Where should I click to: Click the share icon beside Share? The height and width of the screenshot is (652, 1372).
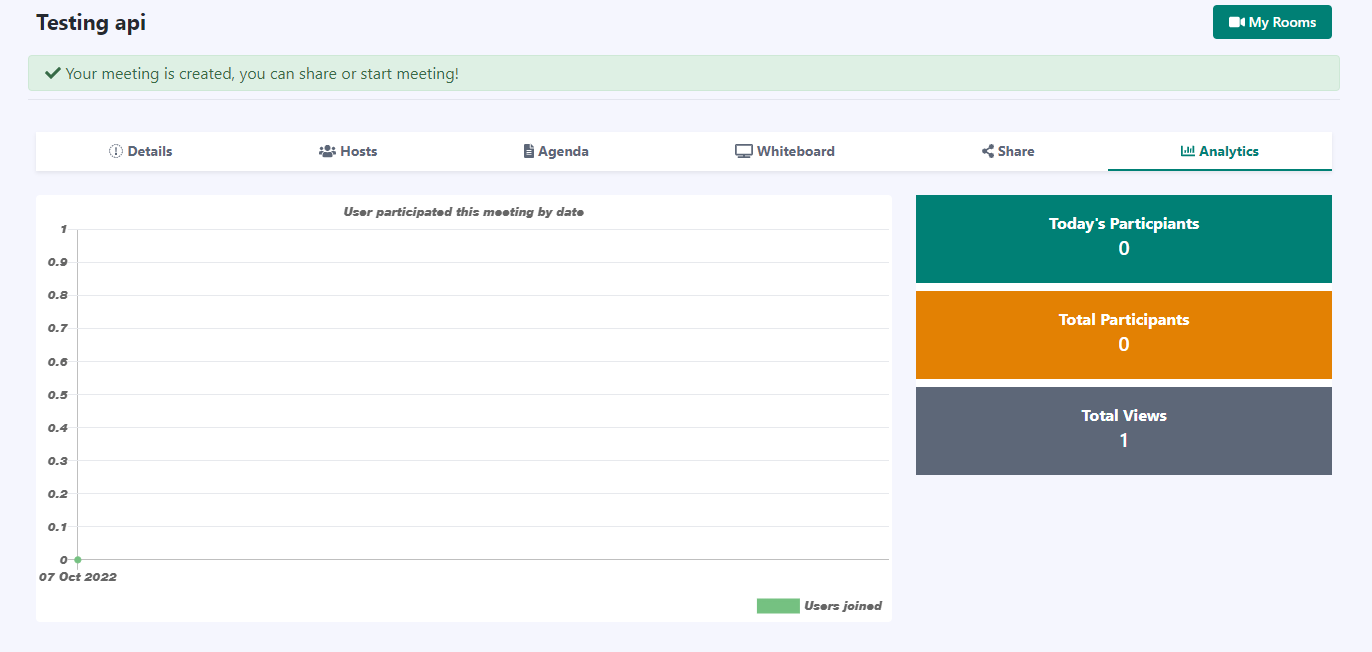coord(988,152)
